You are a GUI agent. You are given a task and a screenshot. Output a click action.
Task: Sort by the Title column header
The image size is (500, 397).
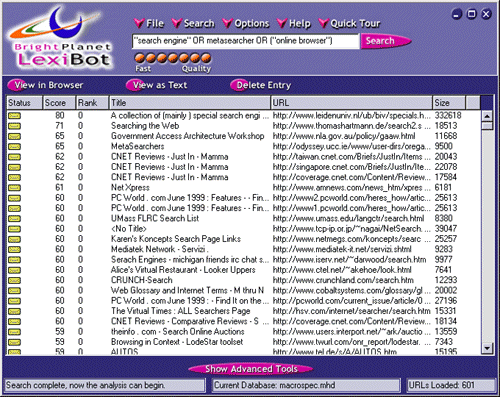(x=190, y=103)
